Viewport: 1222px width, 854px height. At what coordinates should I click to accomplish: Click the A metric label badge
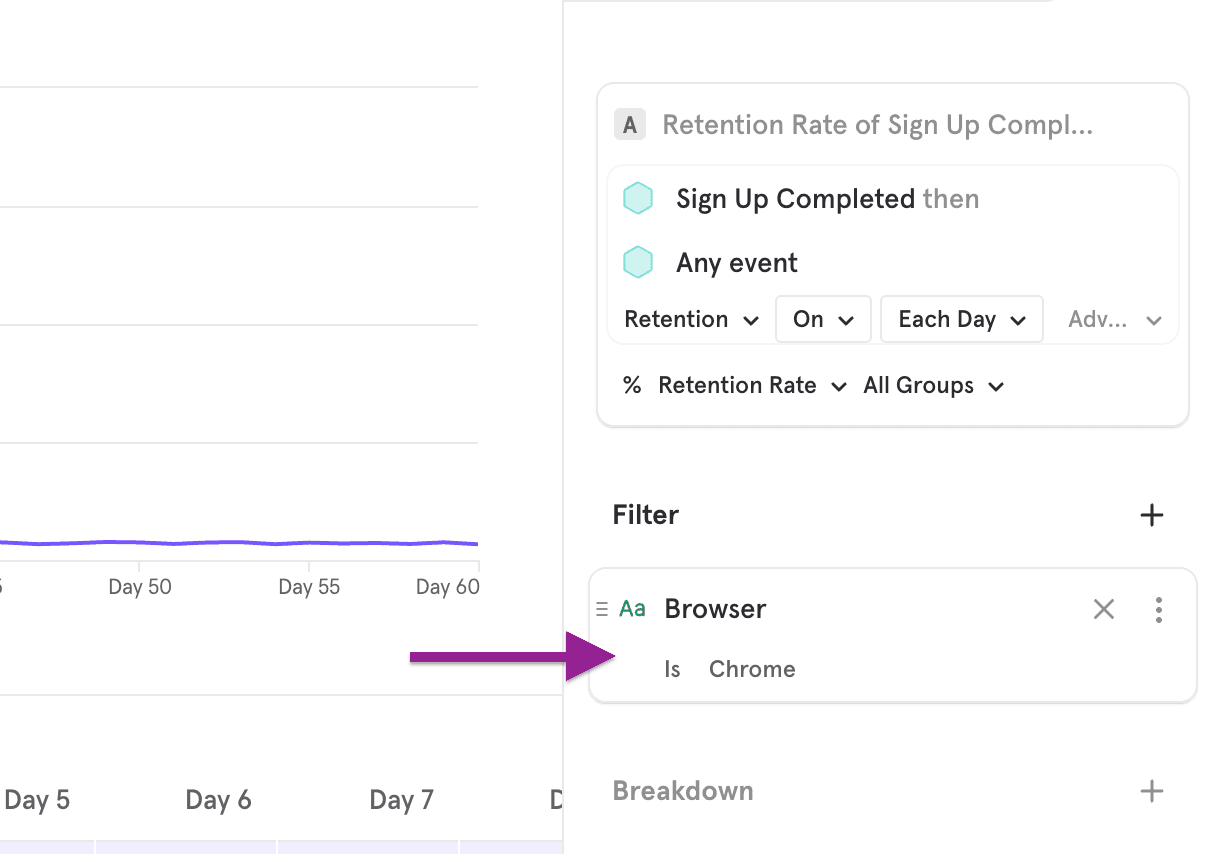point(629,125)
